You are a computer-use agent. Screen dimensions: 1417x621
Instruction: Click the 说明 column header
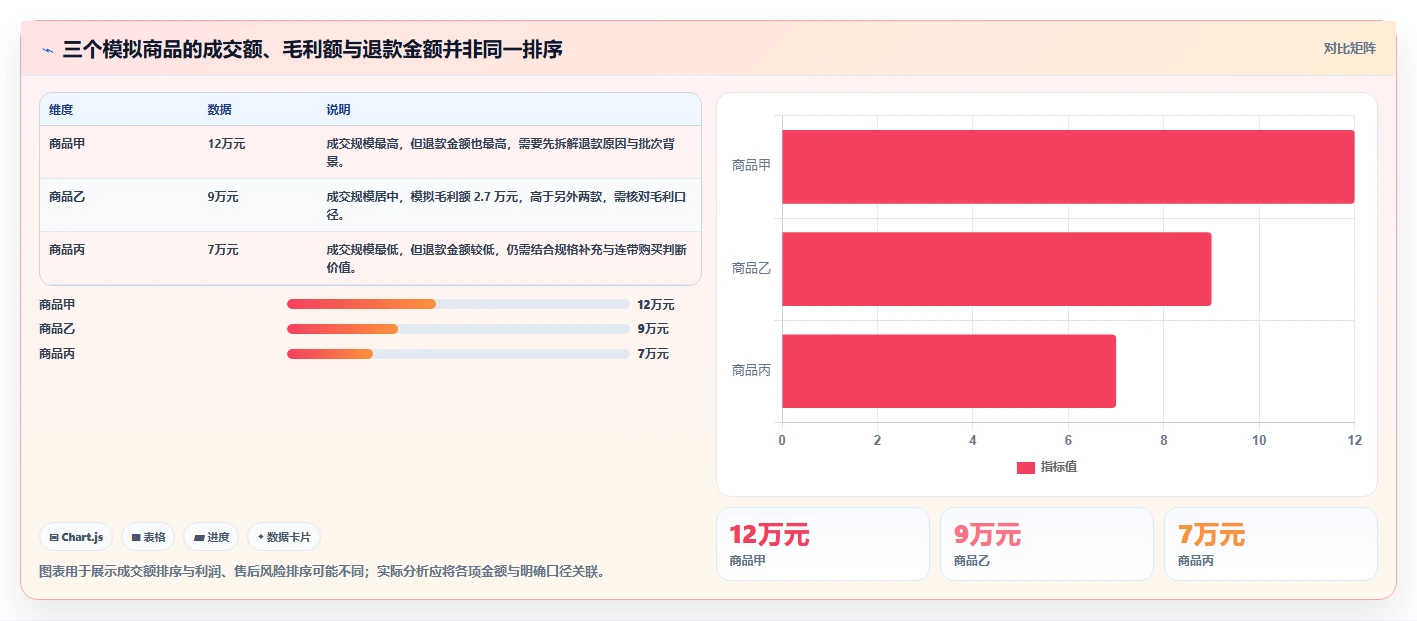point(338,109)
